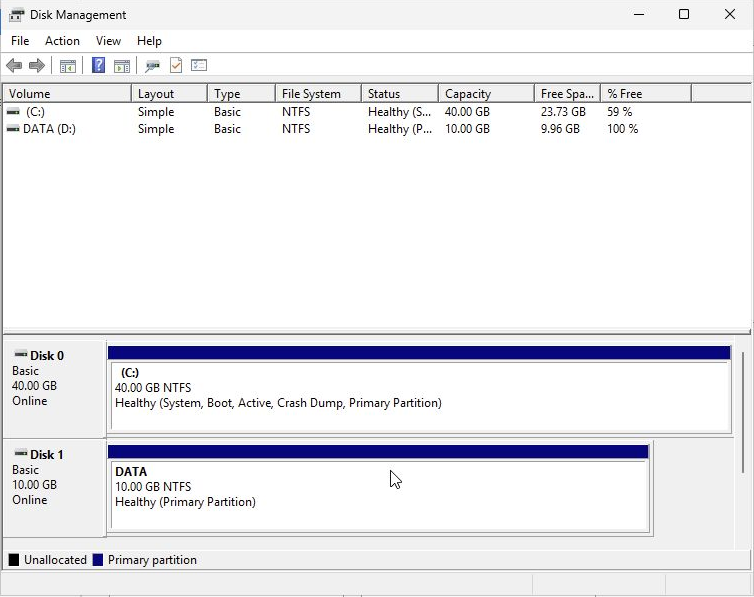Click the black Unallocated legend swatch
Screen dimensions: 754x597
pos(14,560)
